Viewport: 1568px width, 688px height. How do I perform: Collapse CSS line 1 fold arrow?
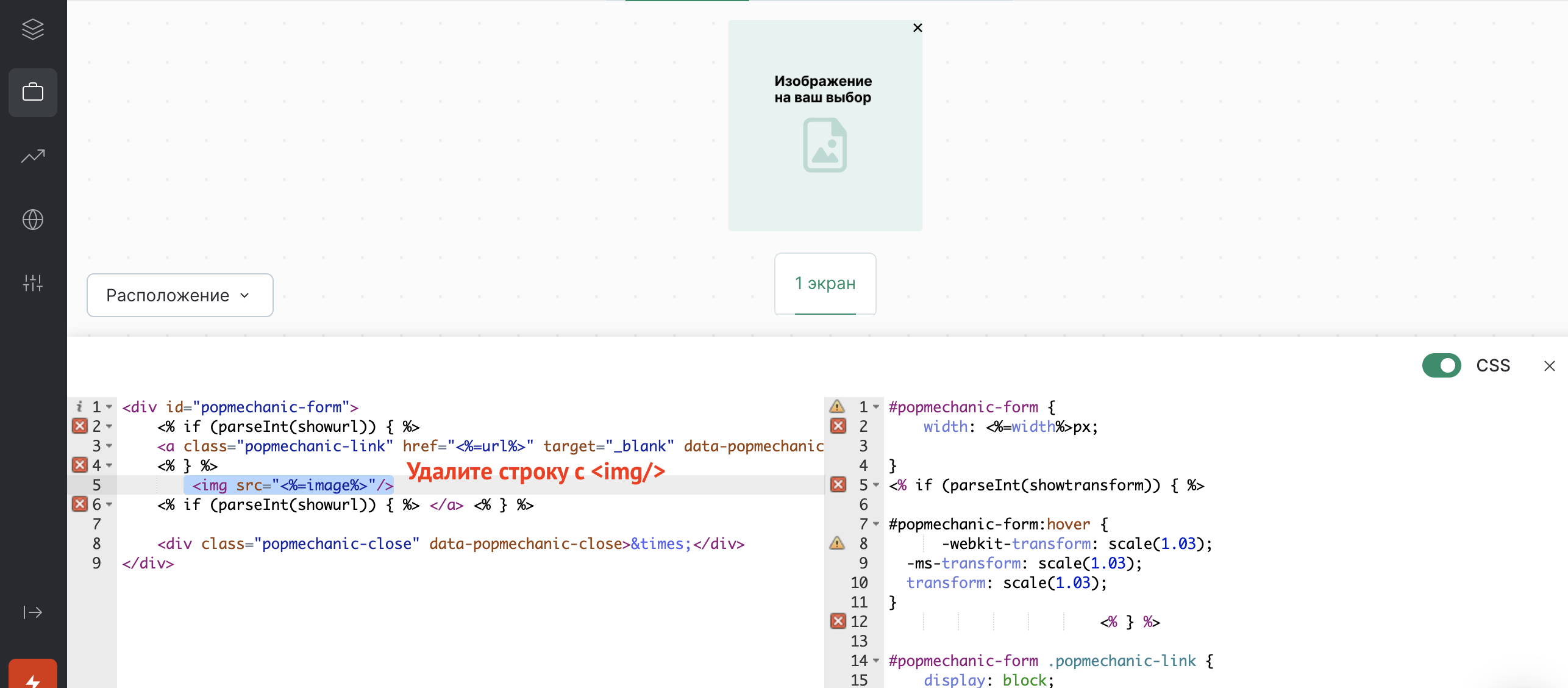point(876,407)
